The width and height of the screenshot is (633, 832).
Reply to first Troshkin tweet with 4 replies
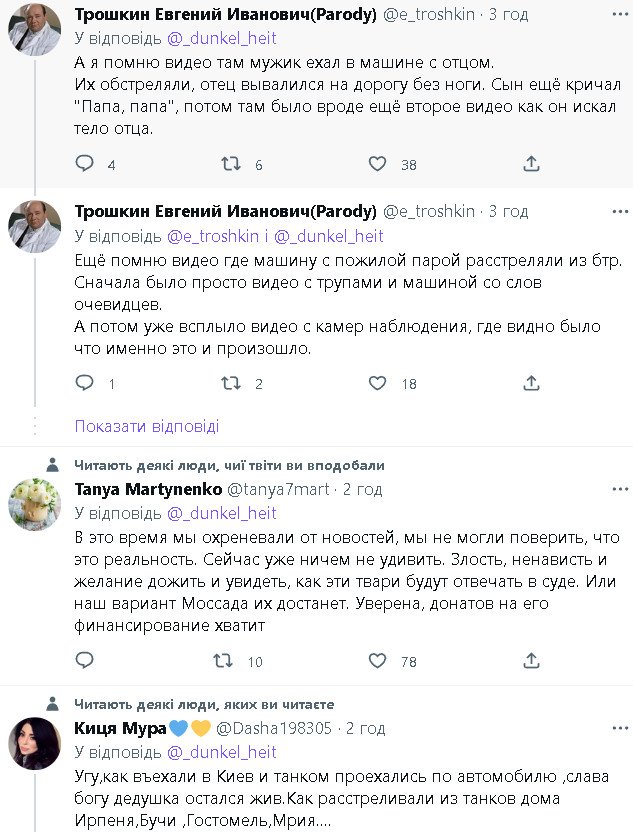[85, 164]
